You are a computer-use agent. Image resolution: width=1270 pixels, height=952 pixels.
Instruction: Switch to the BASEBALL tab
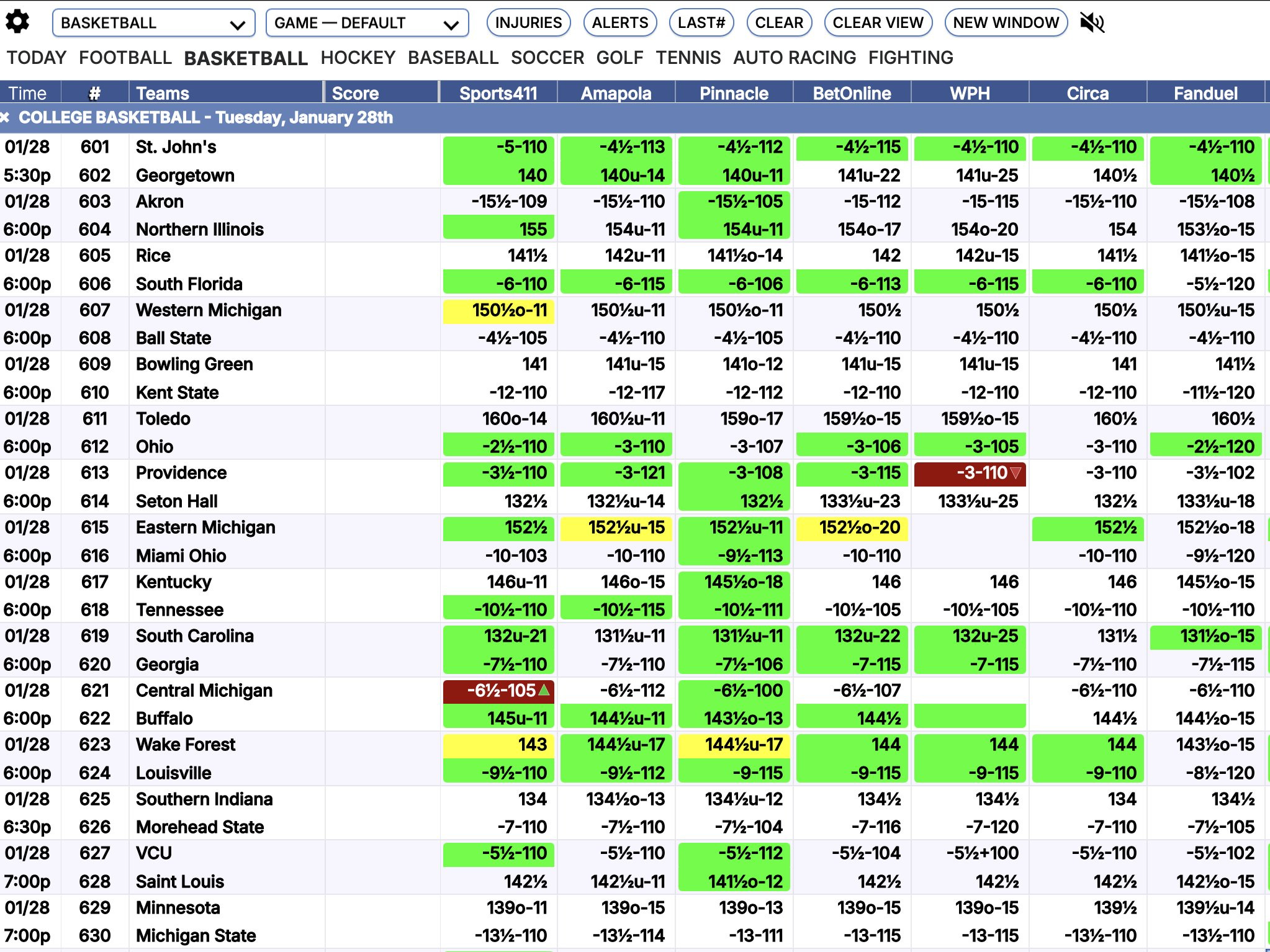[453, 58]
